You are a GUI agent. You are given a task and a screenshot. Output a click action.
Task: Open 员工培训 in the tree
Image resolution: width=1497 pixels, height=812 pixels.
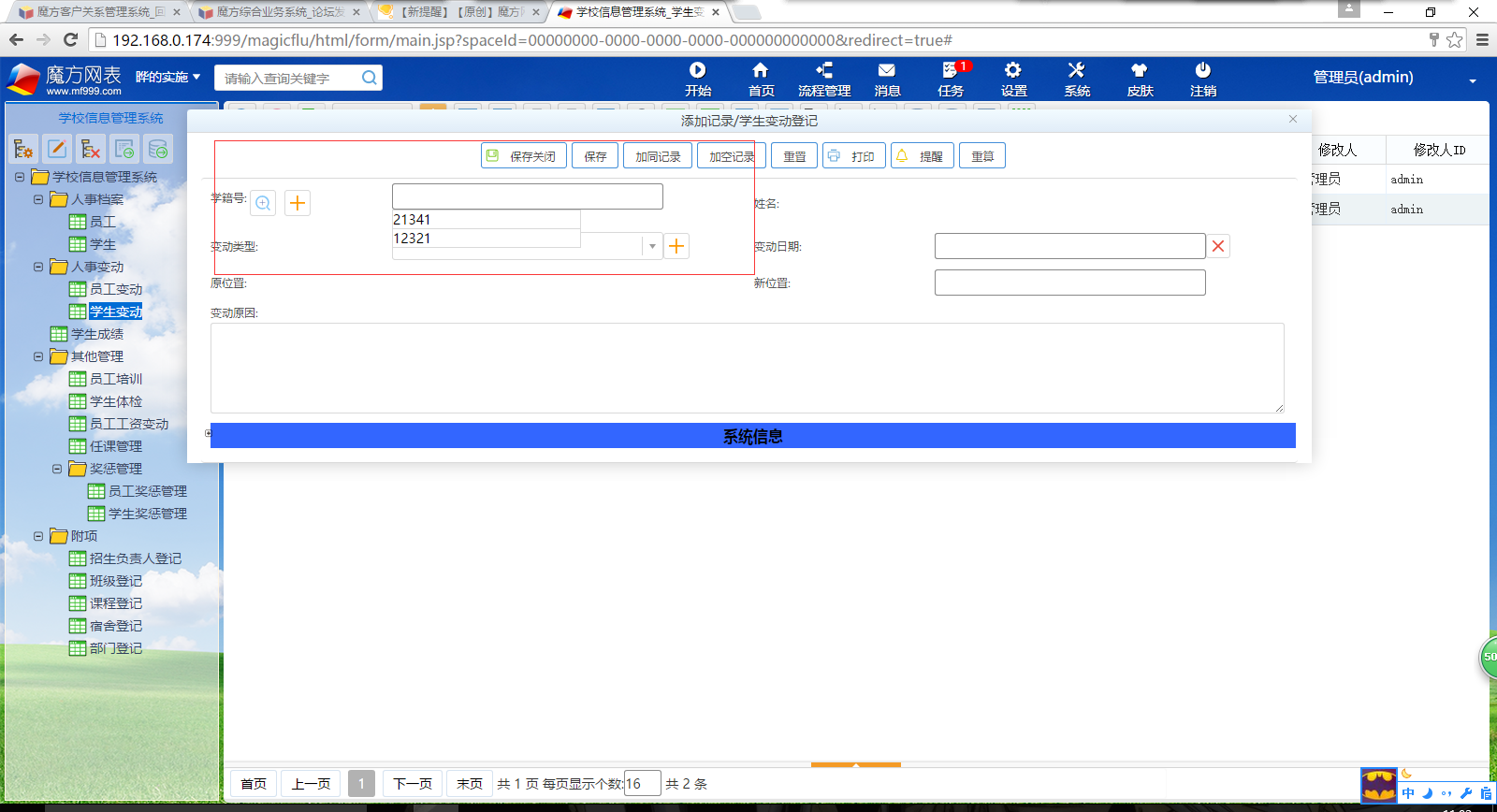(116, 379)
